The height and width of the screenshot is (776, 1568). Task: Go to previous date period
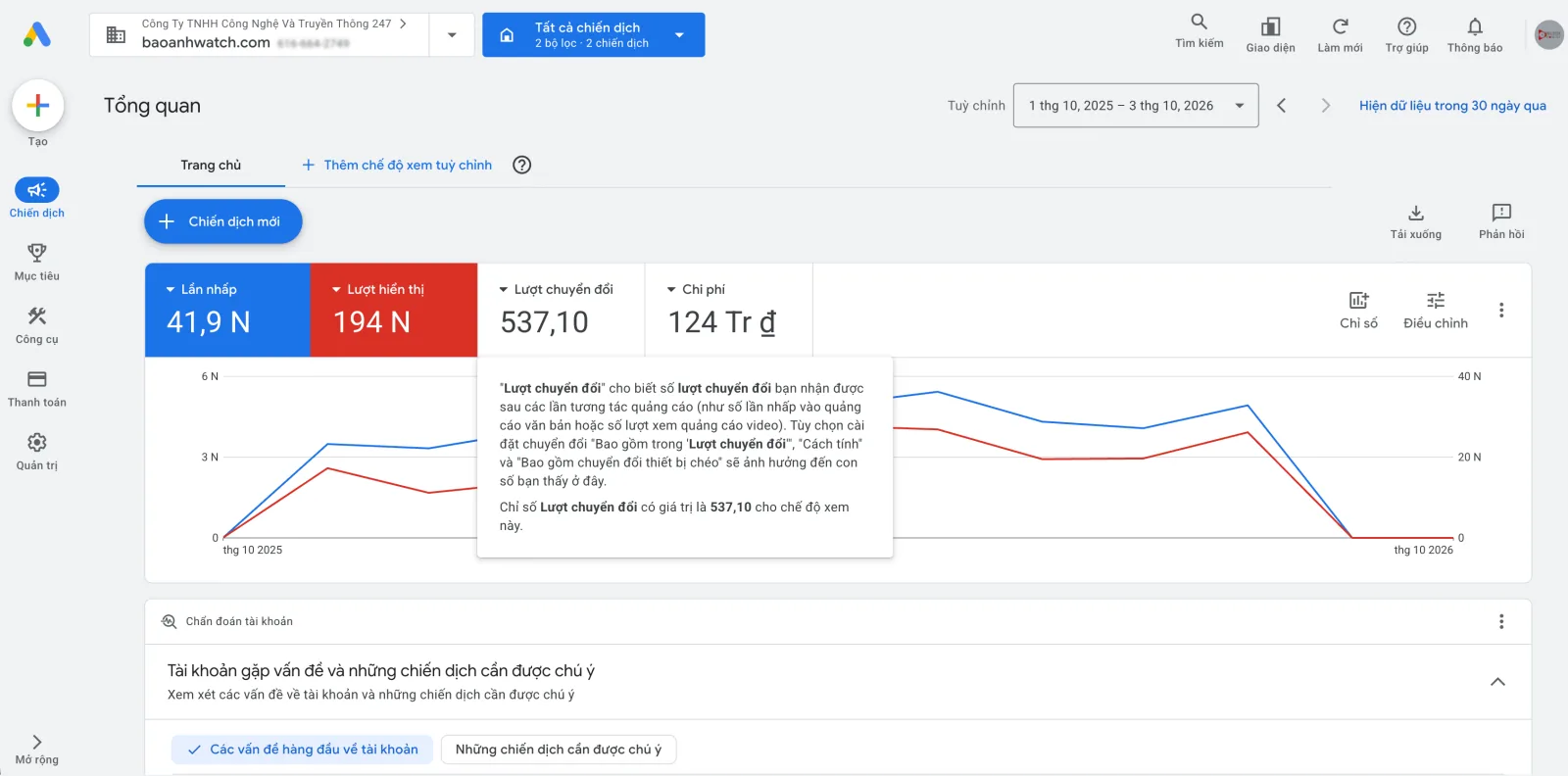click(1281, 106)
